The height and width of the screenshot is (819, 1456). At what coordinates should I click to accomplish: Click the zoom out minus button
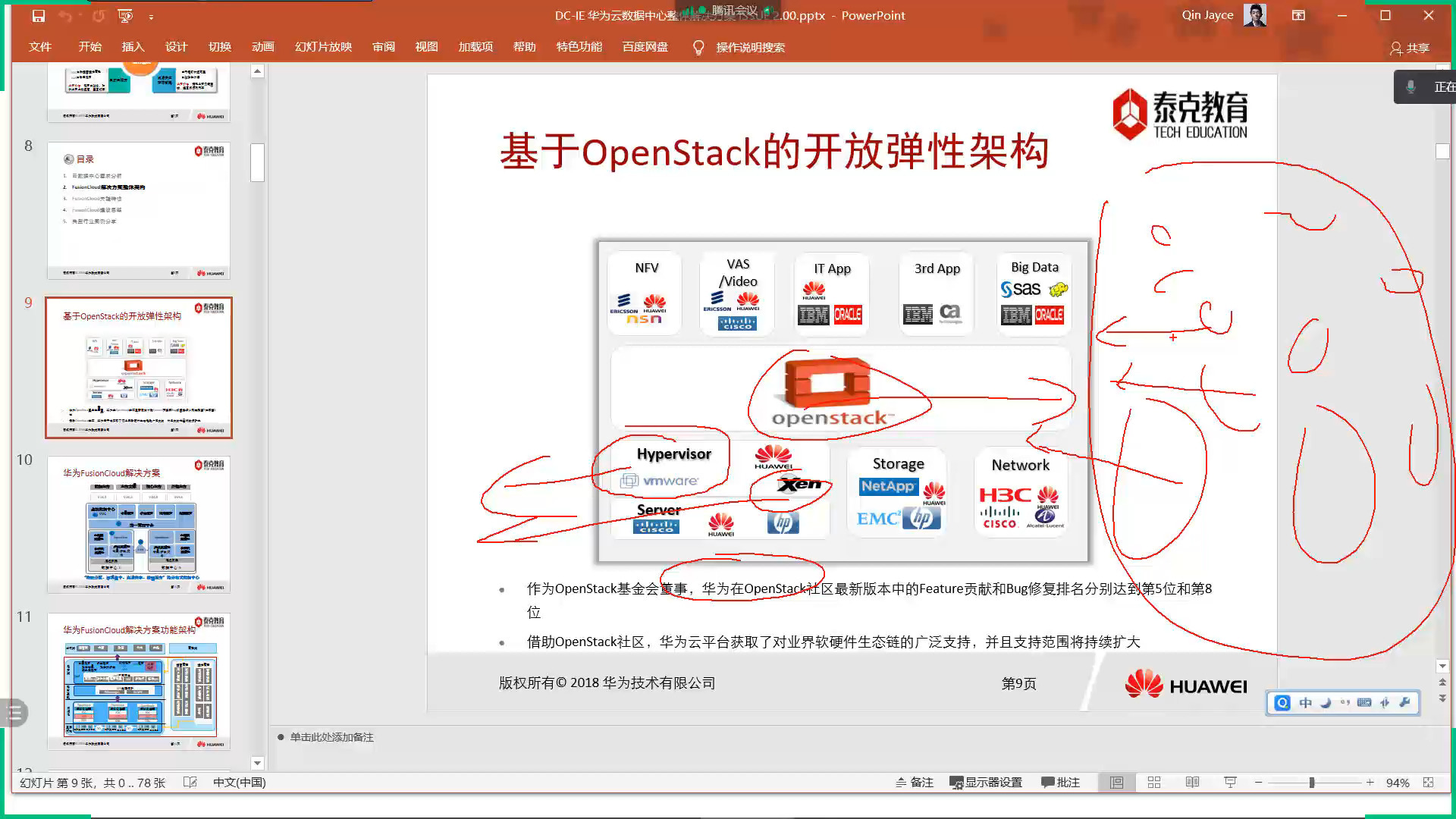[1259, 782]
